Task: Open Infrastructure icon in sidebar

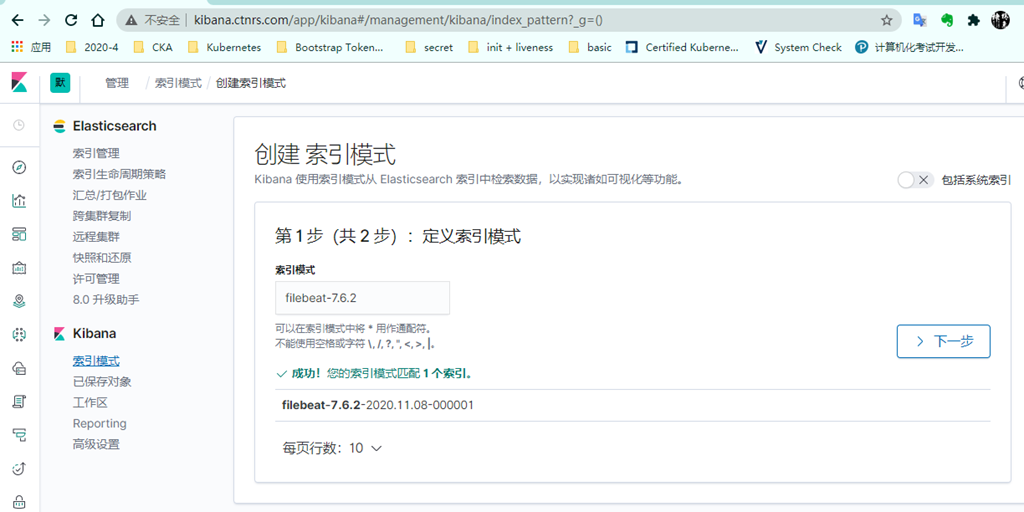Action: 20,368
